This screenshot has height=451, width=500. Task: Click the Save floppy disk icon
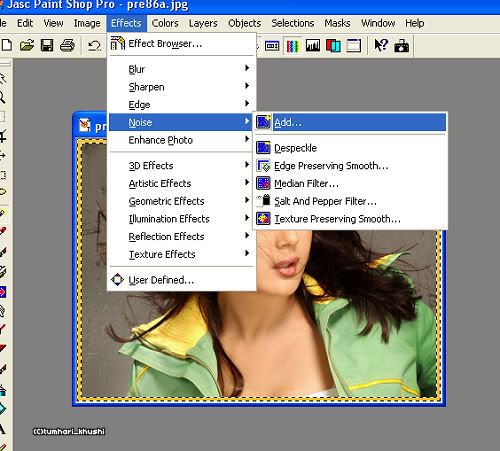[x=47, y=45]
